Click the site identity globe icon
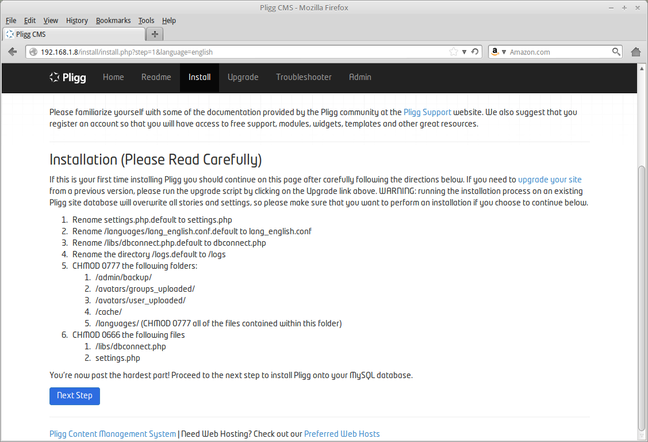Screen dimensions: 648x442 pyautogui.click(x=33, y=52)
